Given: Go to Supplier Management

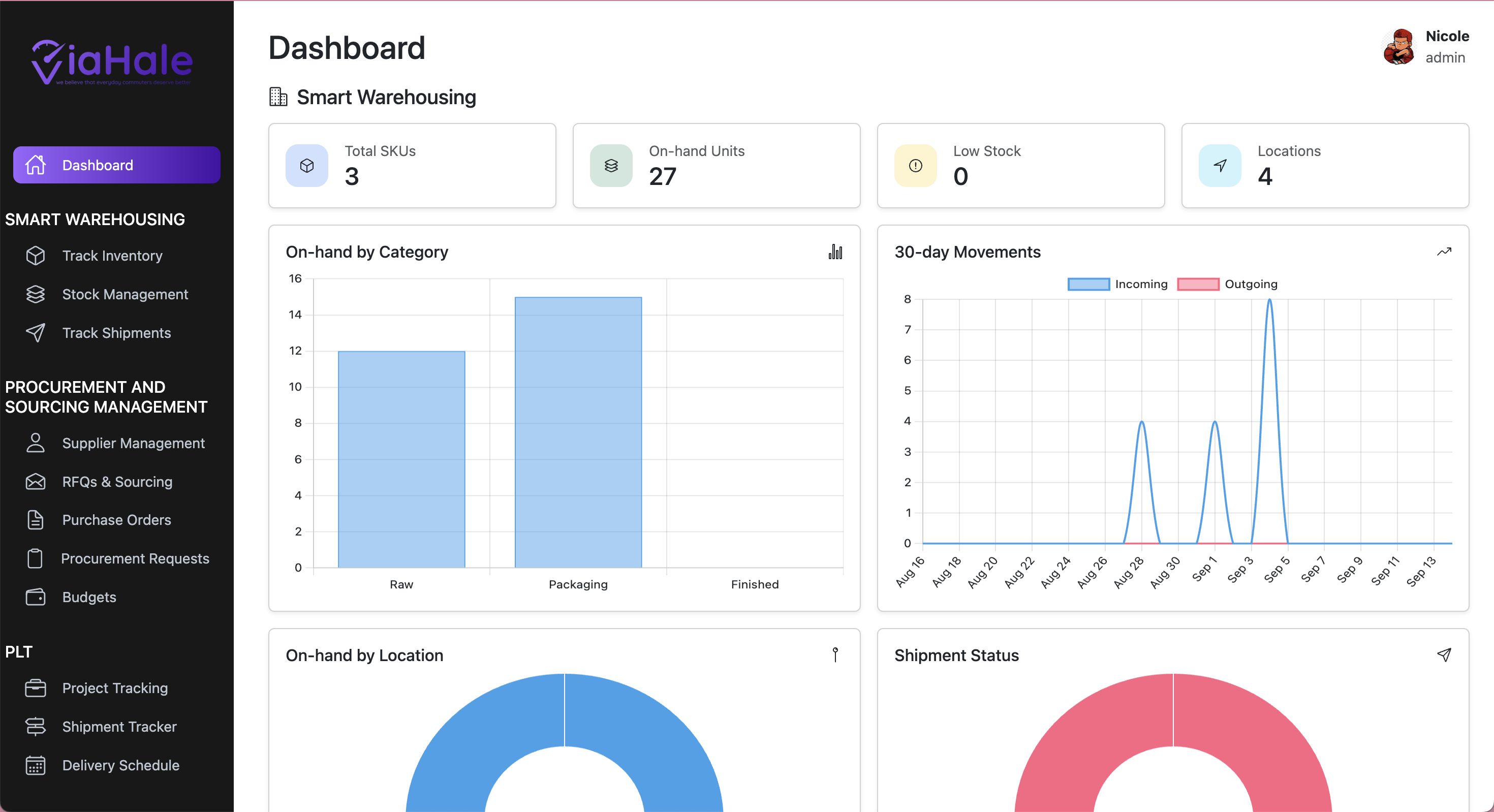Looking at the screenshot, I should click(x=133, y=443).
